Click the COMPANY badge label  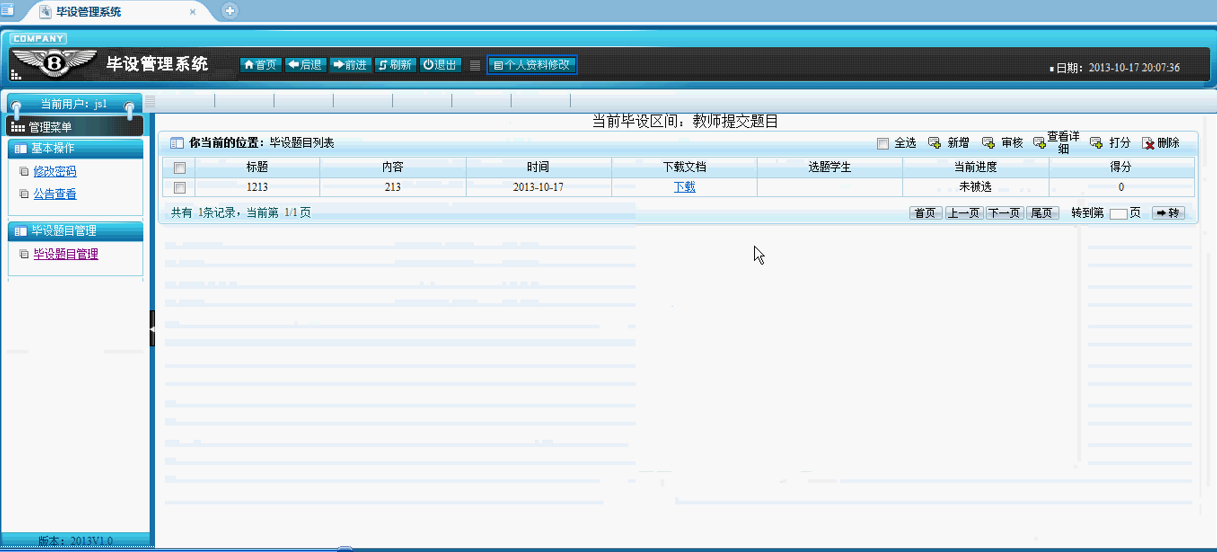click(38, 39)
